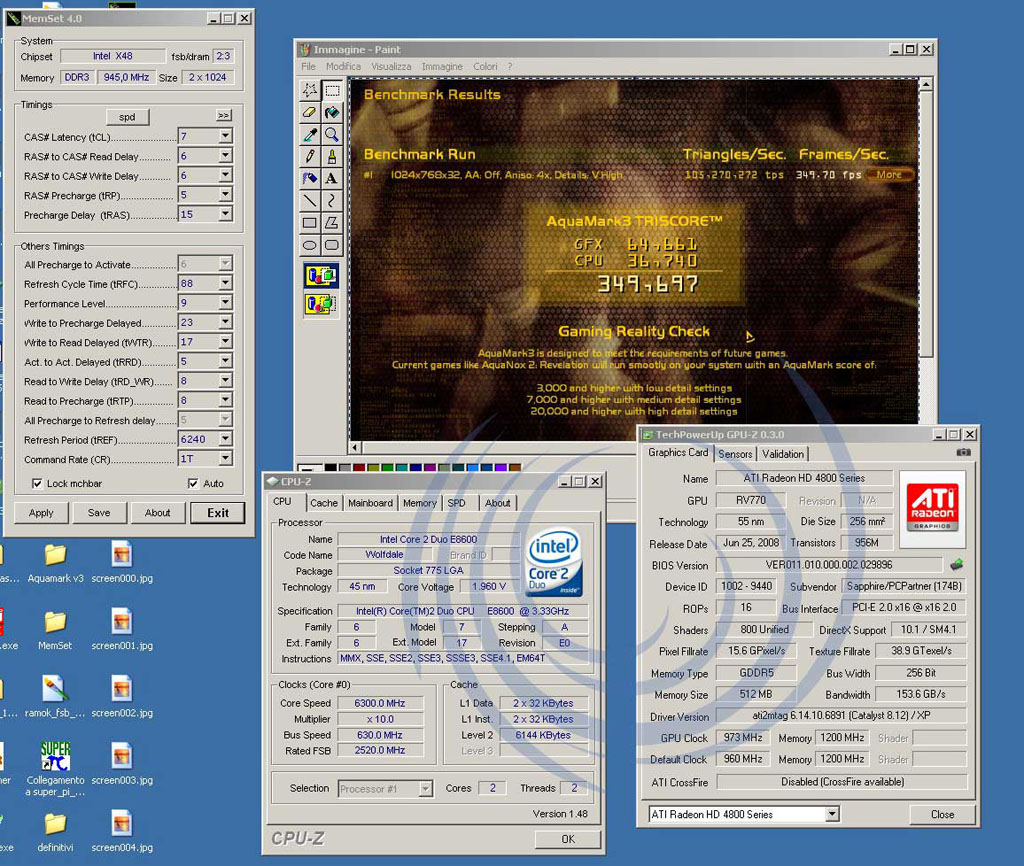
Task: Open Refresh Period (tREF) dropdown
Action: [x=225, y=440]
